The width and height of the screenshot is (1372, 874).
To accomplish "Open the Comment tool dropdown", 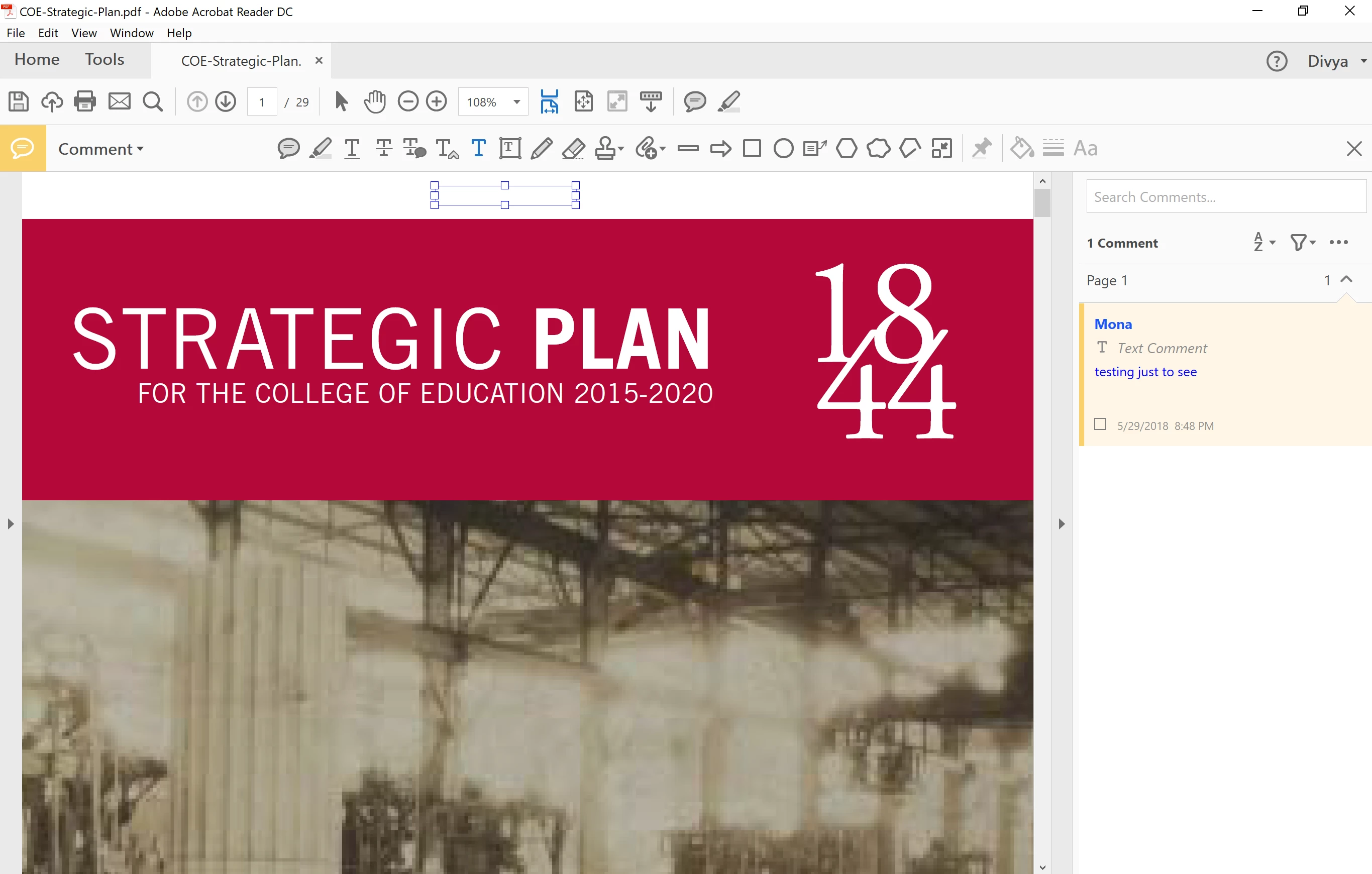I will pyautogui.click(x=101, y=149).
